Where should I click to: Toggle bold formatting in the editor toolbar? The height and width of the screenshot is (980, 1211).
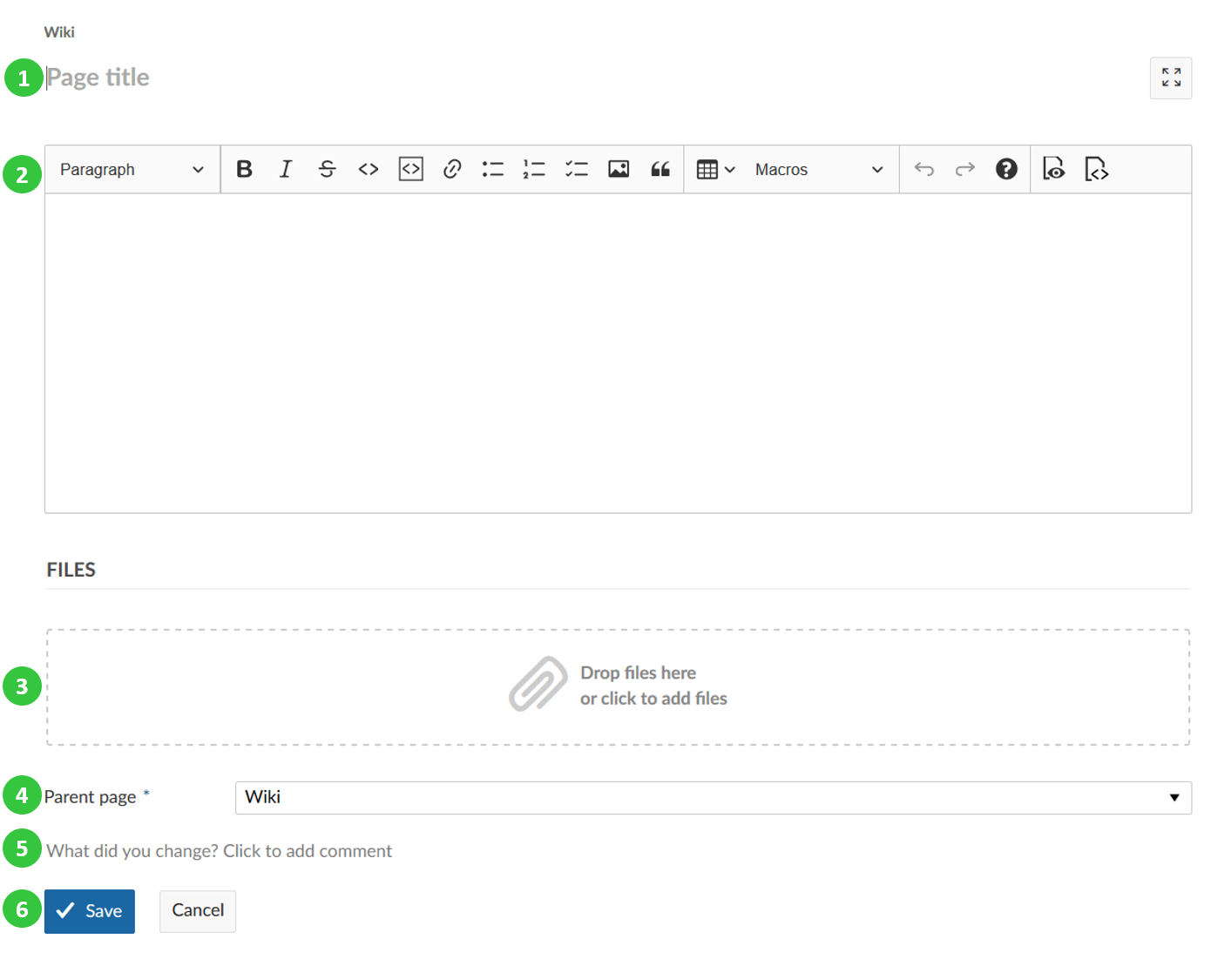click(x=244, y=169)
